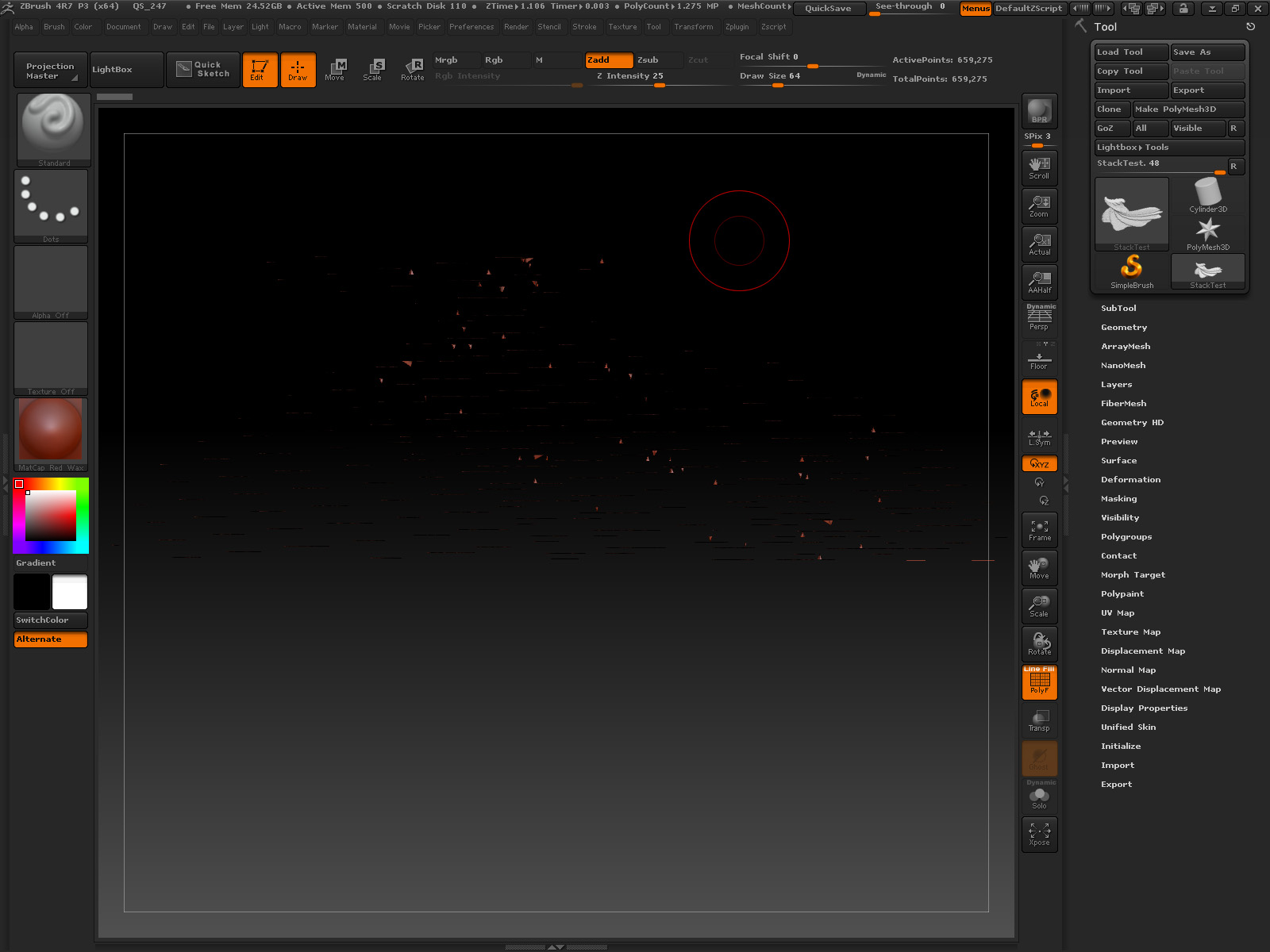Select the top shelf Scale mode
Image resolution: width=1270 pixels, height=952 pixels.
coord(374,70)
